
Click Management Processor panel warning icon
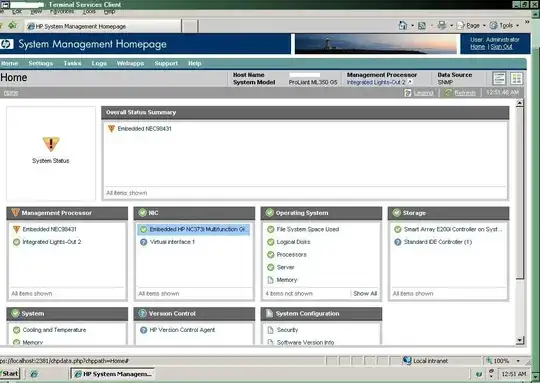pos(15,213)
